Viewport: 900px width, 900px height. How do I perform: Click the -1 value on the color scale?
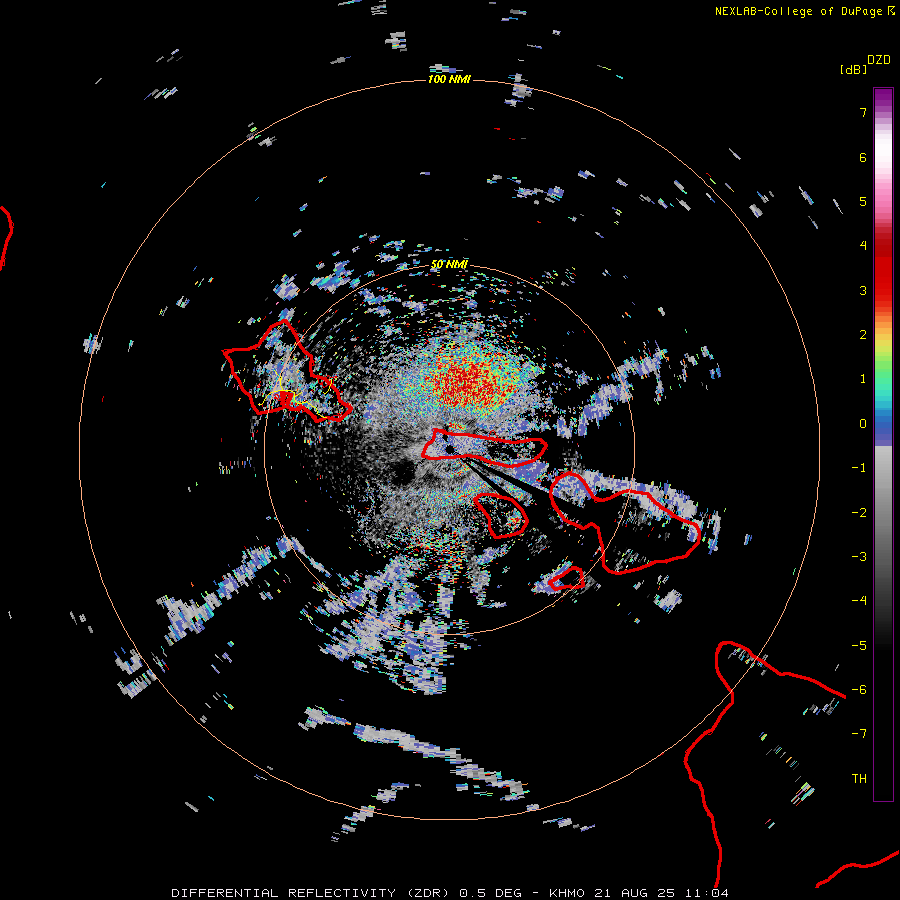coord(859,468)
